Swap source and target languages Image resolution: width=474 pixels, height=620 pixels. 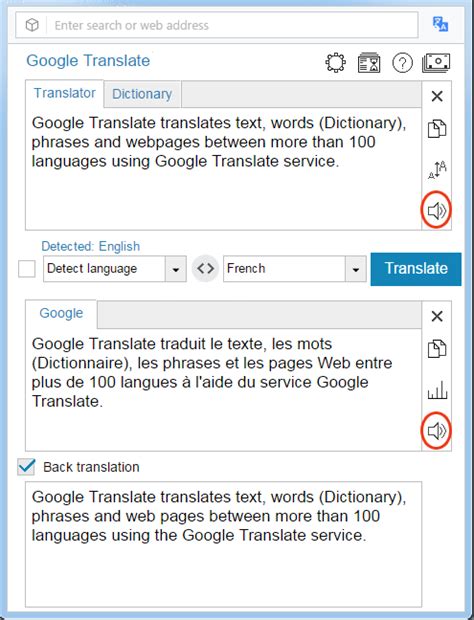[x=205, y=268]
